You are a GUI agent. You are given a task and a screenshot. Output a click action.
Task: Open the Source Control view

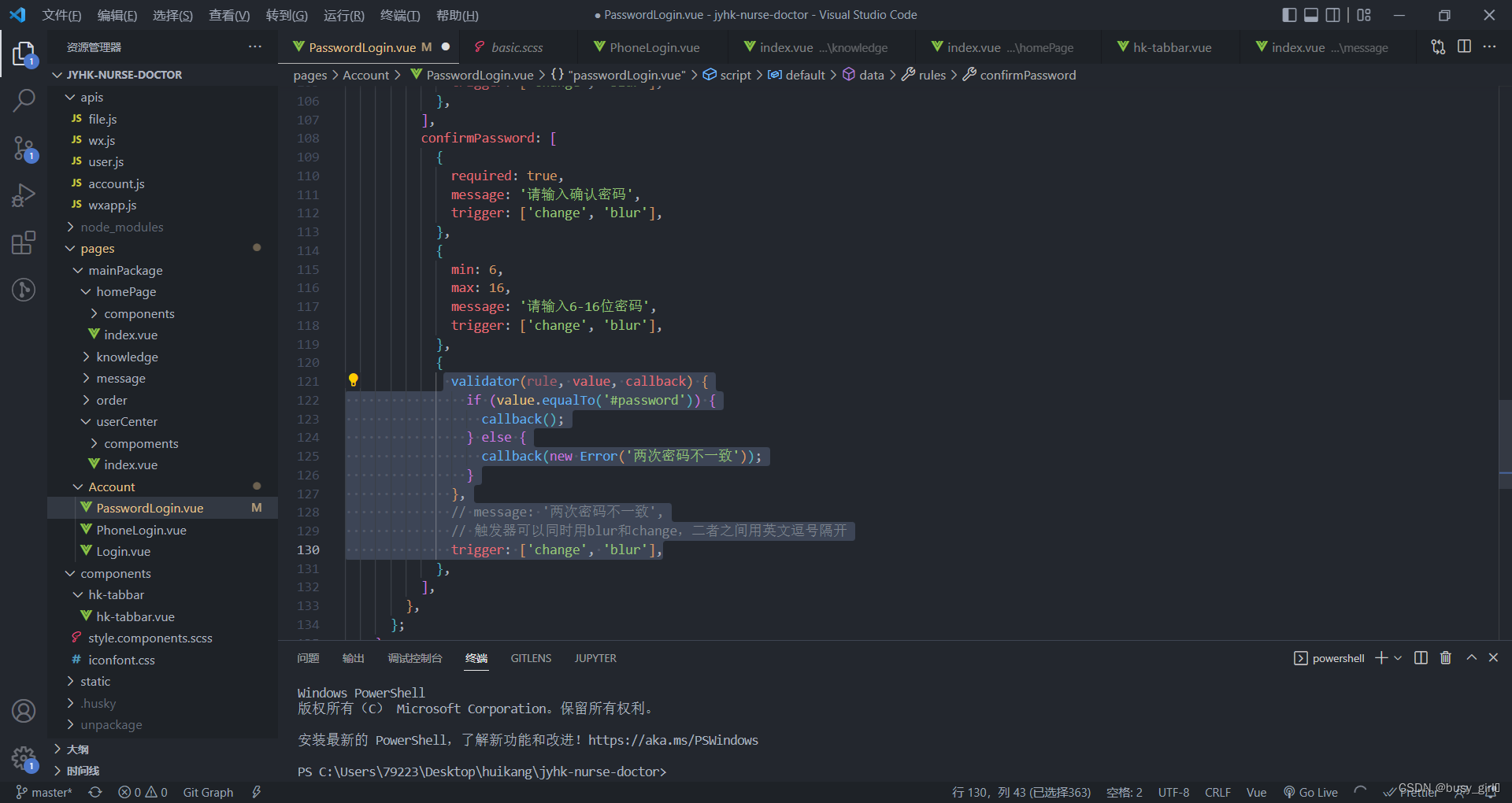tap(24, 148)
